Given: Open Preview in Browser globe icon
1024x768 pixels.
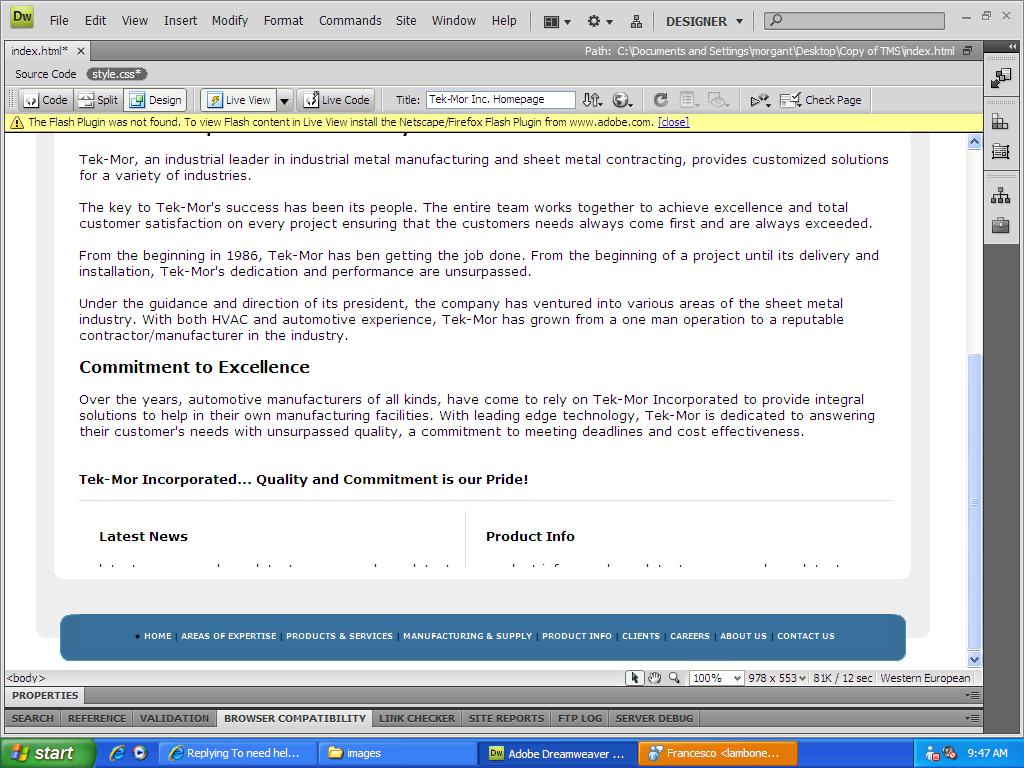Looking at the screenshot, I should click(x=622, y=100).
